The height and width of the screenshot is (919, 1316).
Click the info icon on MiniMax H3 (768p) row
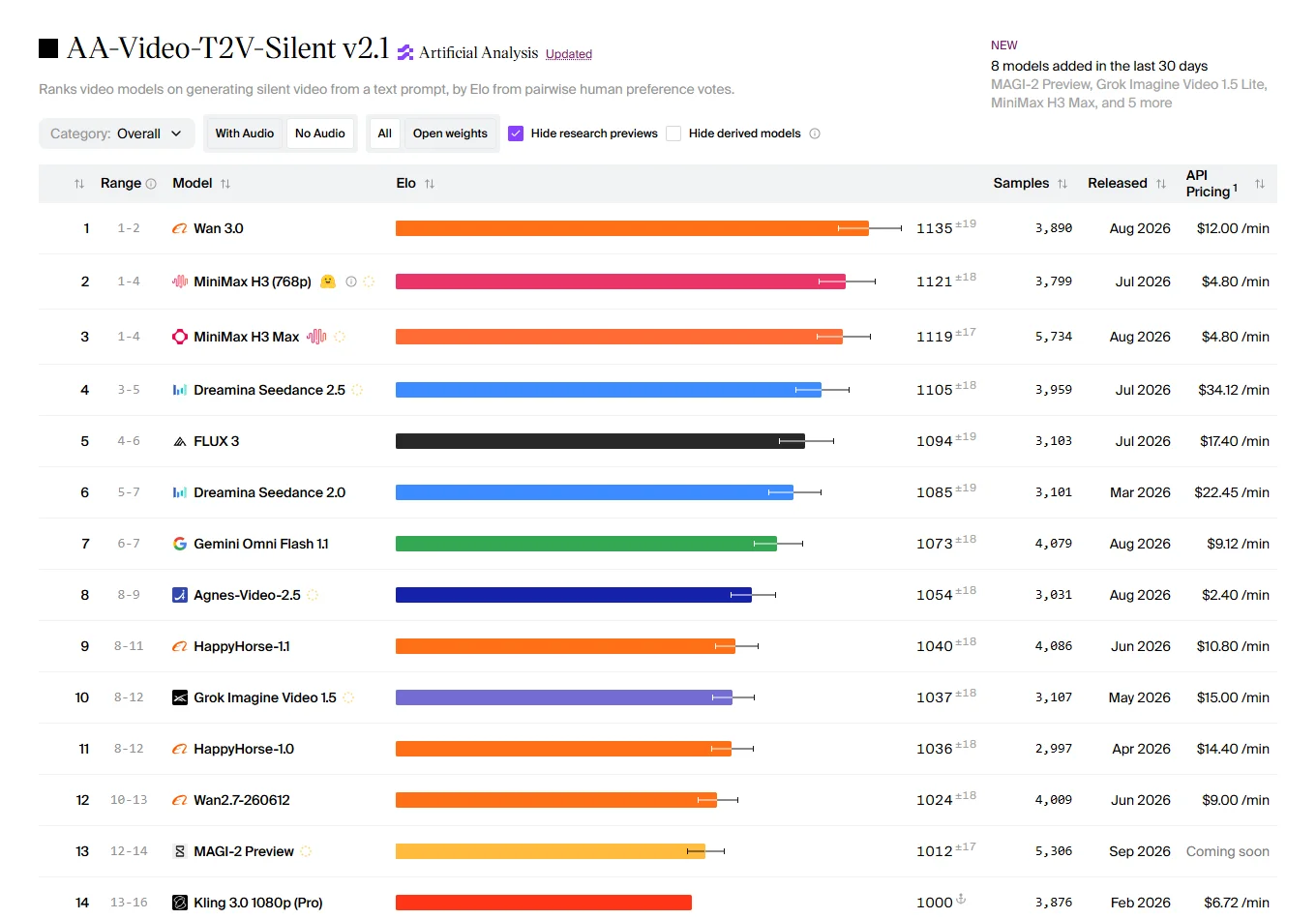pyautogui.click(x=351, y=282)
